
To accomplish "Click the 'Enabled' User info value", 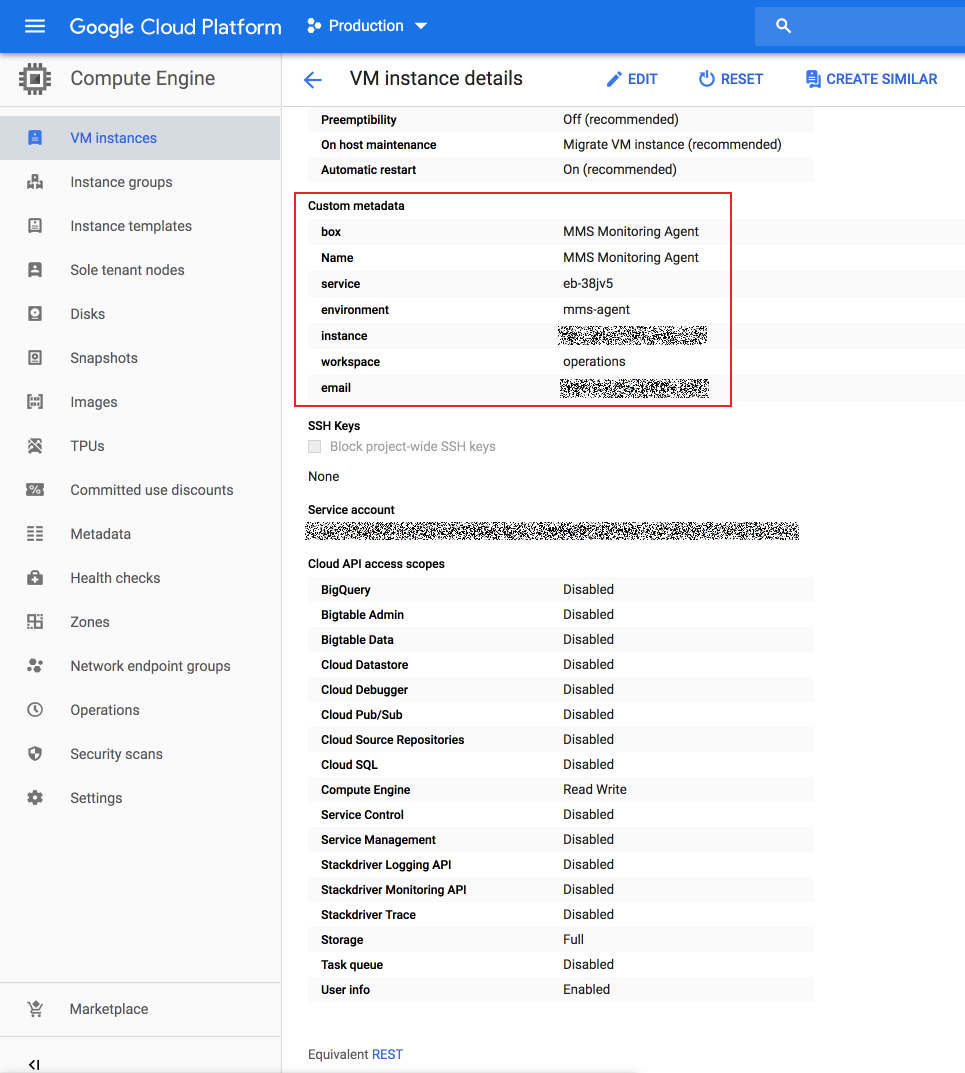I will 587,990.
